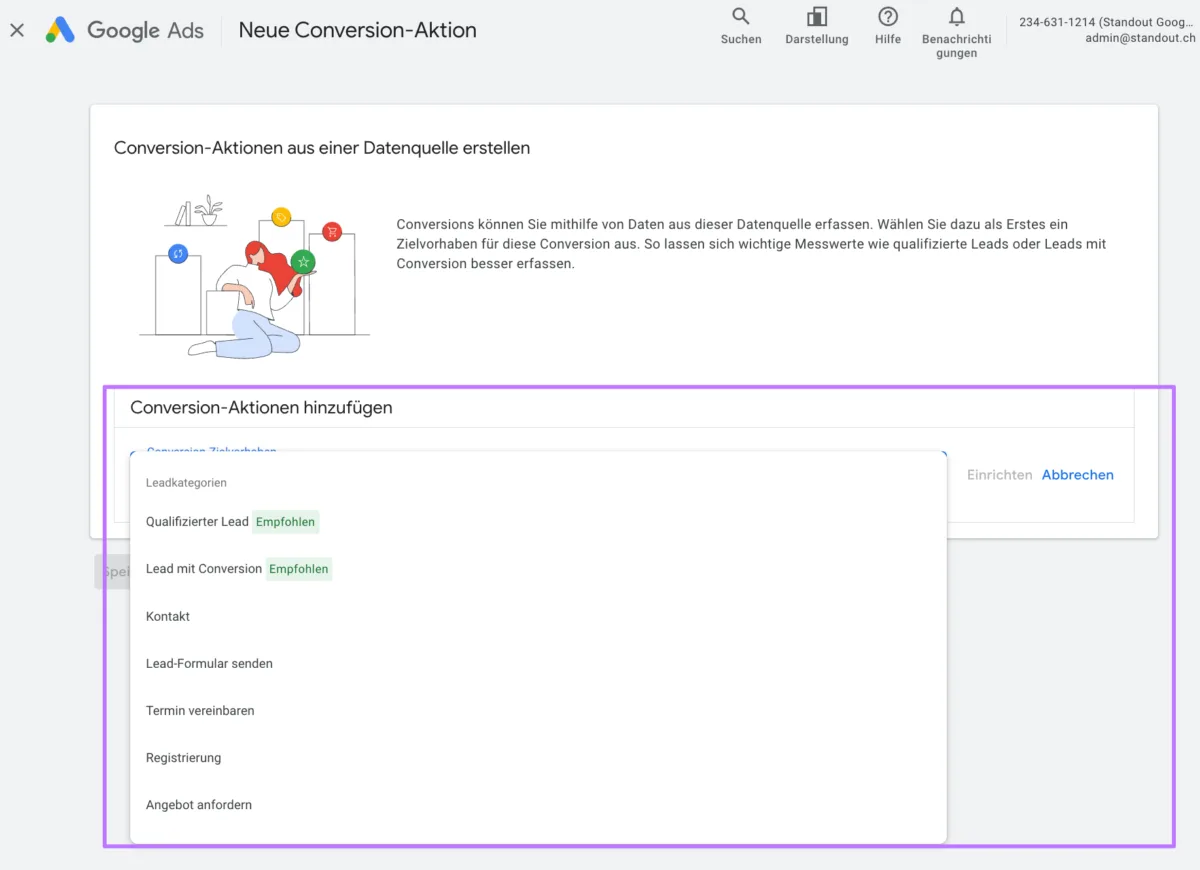Image resolution: width=1200 pixels, height=870 pixels.
Task: Open the Suchen search icon
Action: (740, 25)
